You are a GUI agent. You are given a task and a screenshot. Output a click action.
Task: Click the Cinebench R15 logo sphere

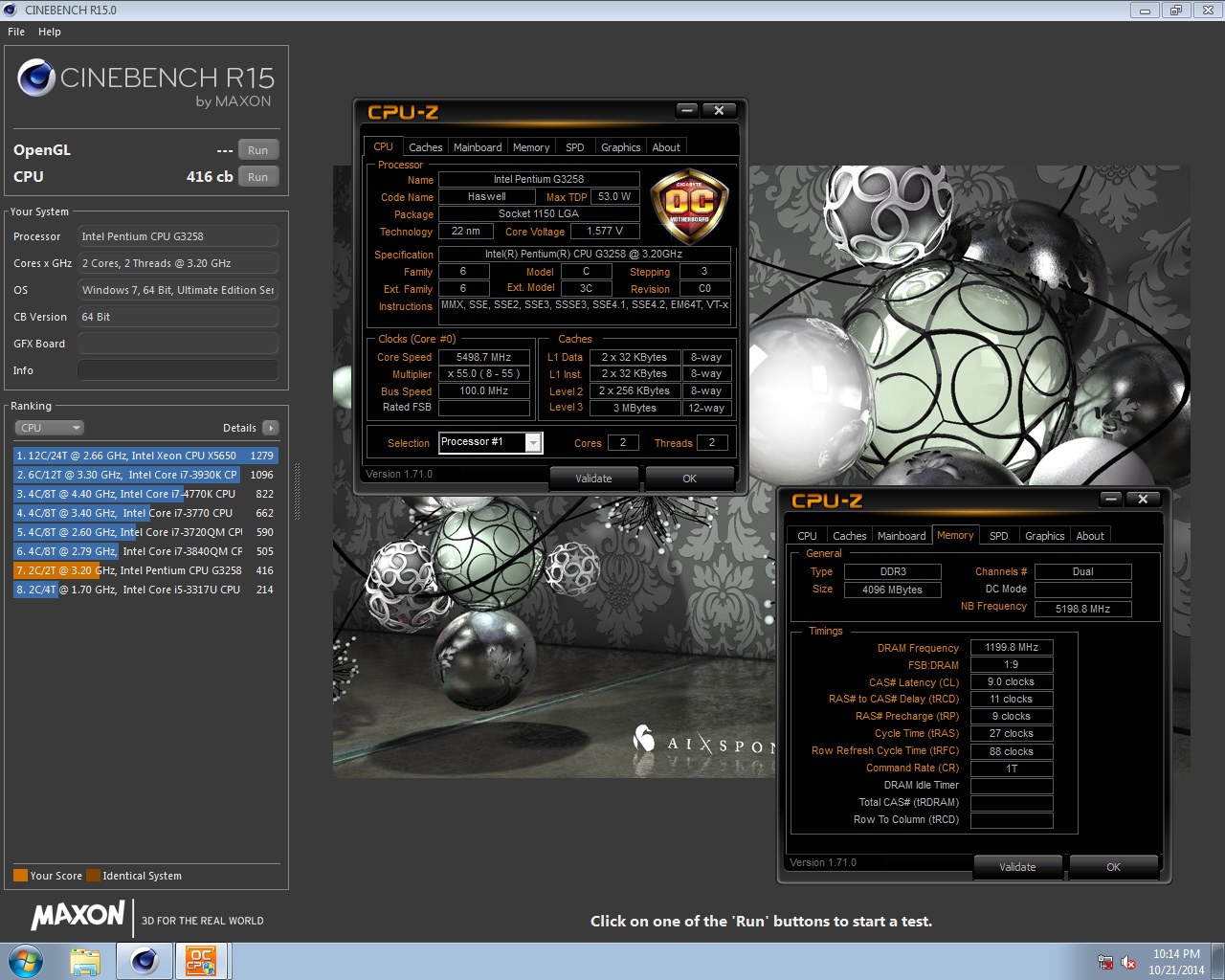click(x=35, y=78)
